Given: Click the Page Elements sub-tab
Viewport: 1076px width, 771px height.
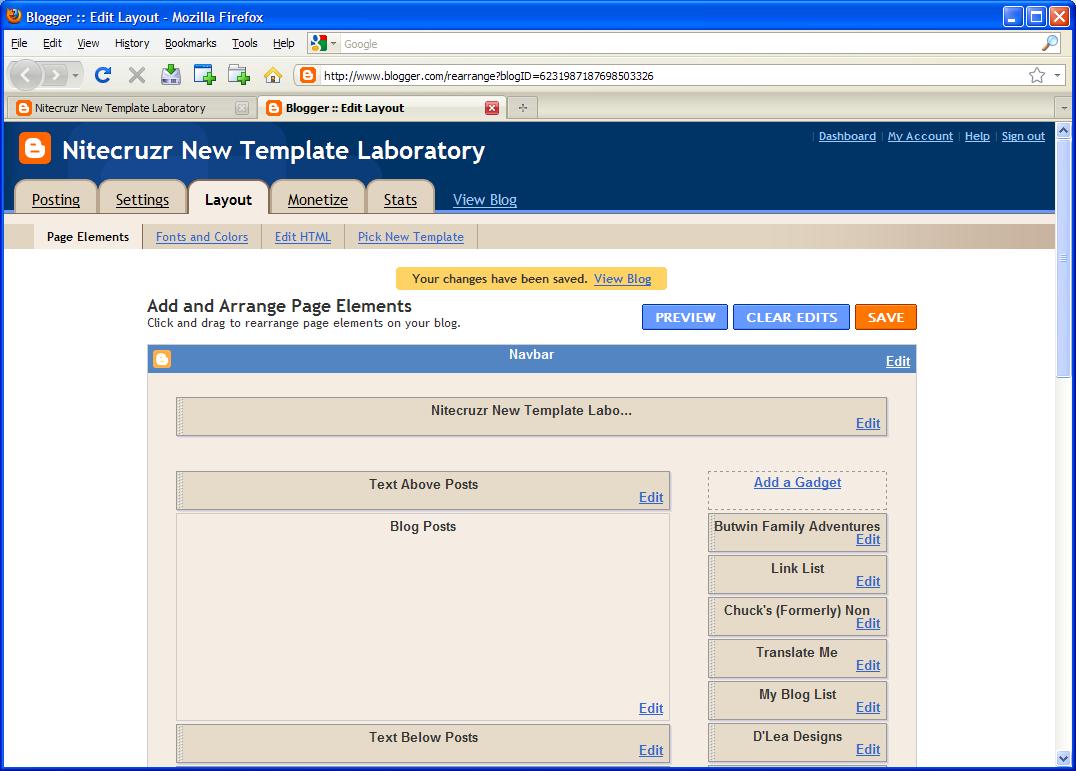Looking at the screenshot, I should point(88,237).
